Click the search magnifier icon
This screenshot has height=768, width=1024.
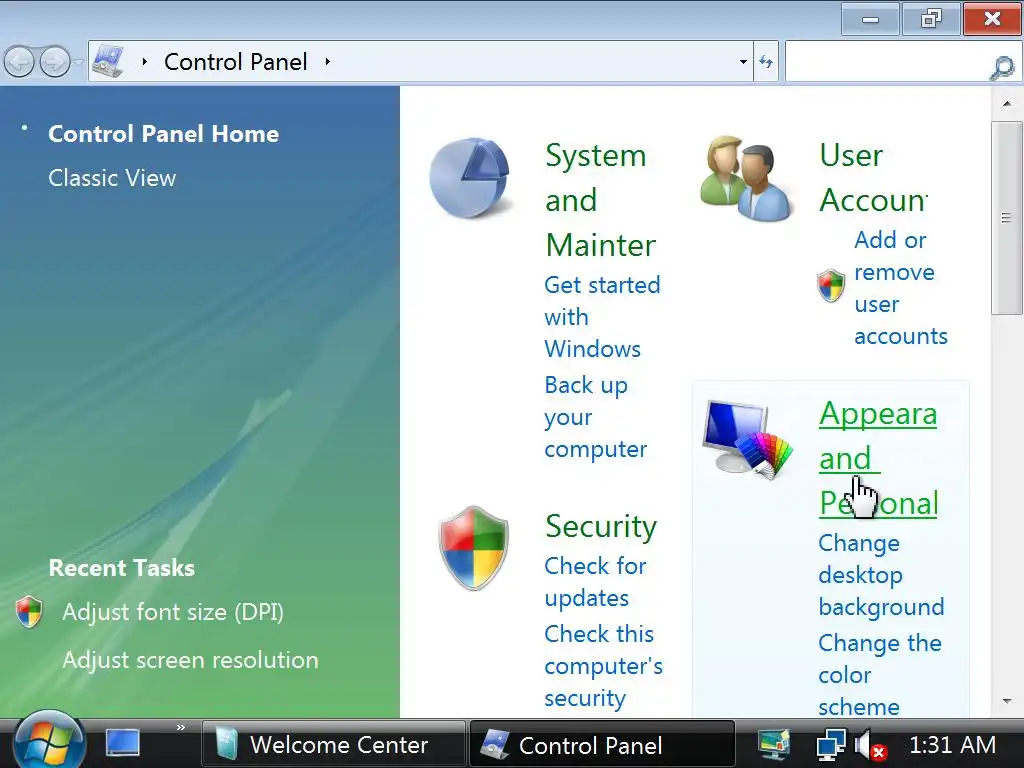pos(1002,66)
